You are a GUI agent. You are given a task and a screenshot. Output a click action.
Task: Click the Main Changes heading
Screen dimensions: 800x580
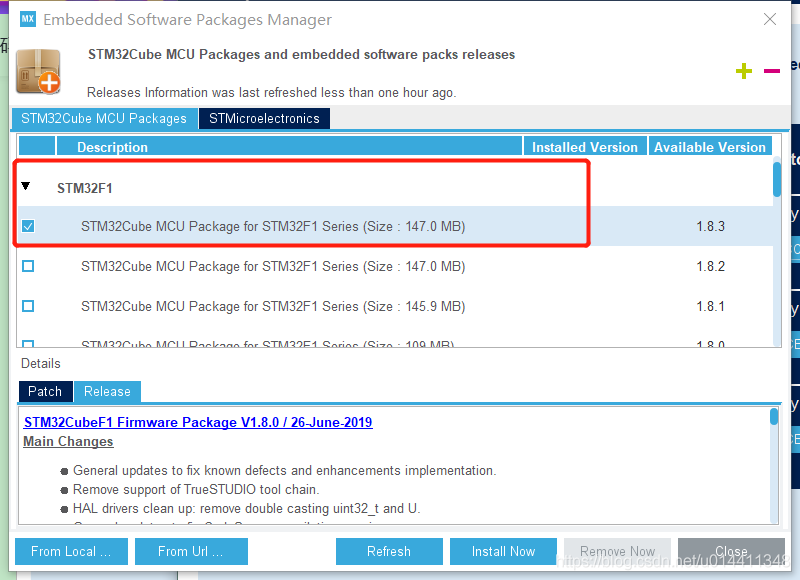(68, 441)
